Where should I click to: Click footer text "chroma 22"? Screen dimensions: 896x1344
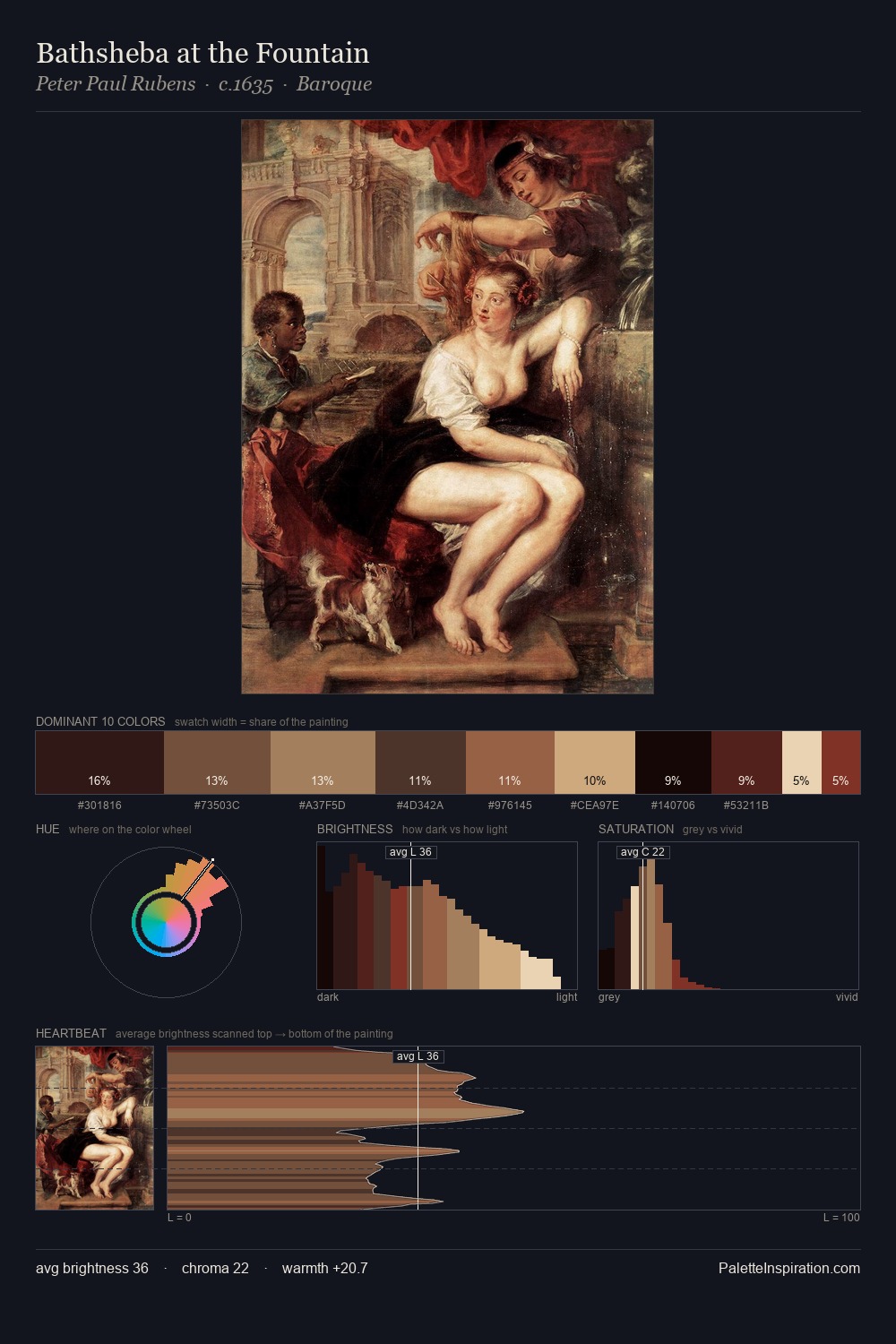point(215,1268)
